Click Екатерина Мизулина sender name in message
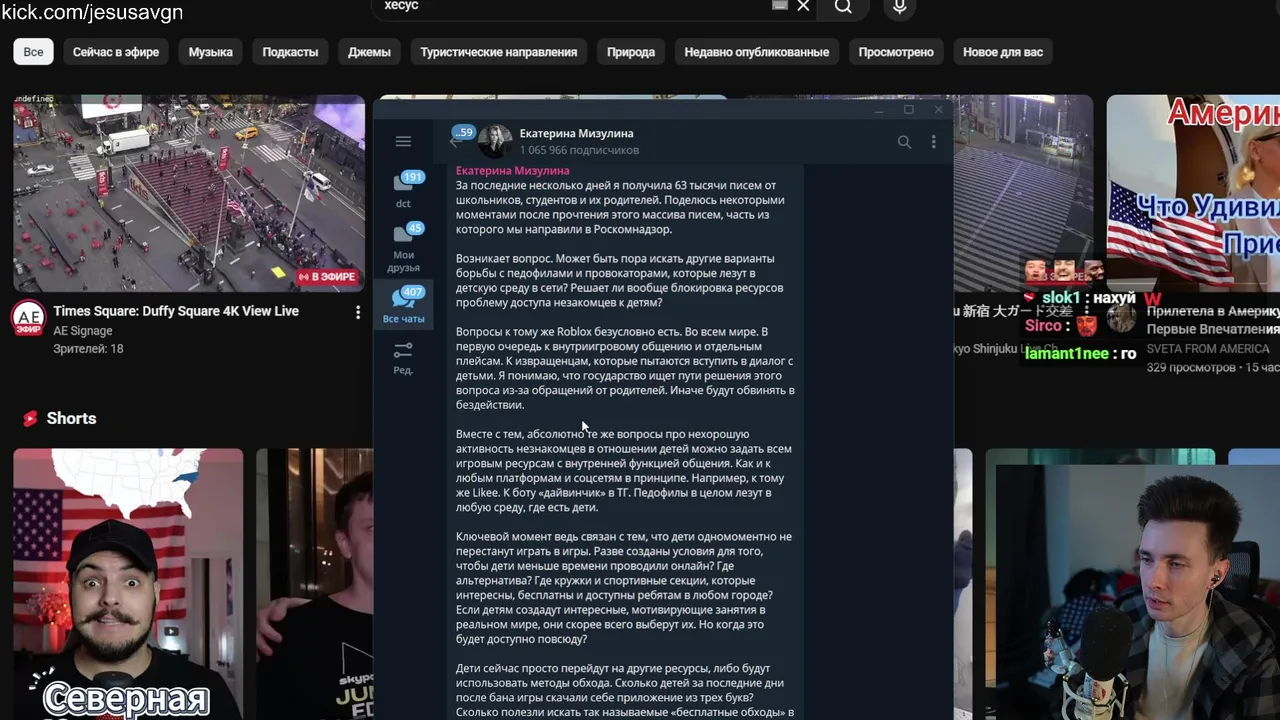This screenshot has width=1280, height=720. [512, 171]
